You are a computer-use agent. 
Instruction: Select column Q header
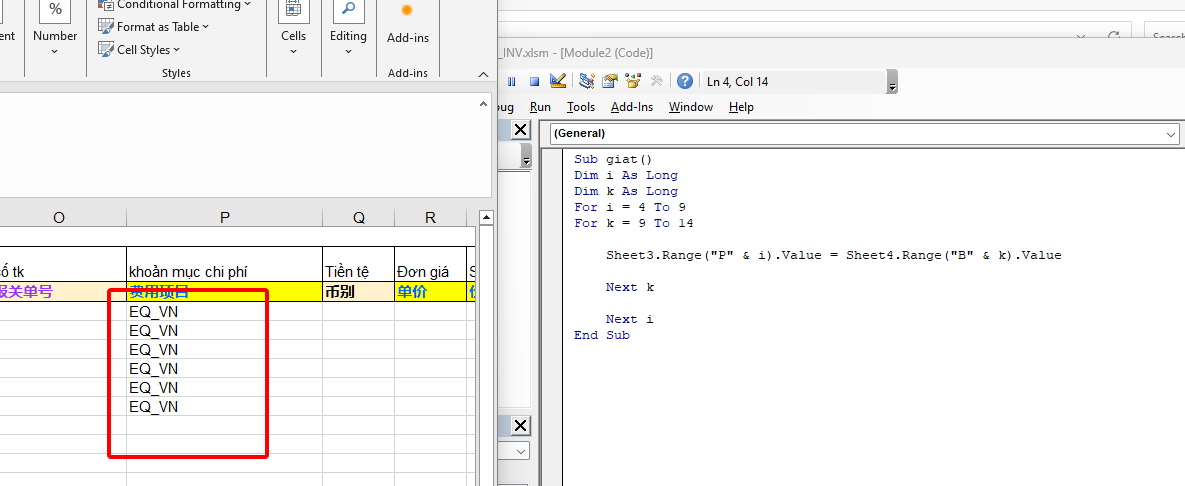coord(358,218)
